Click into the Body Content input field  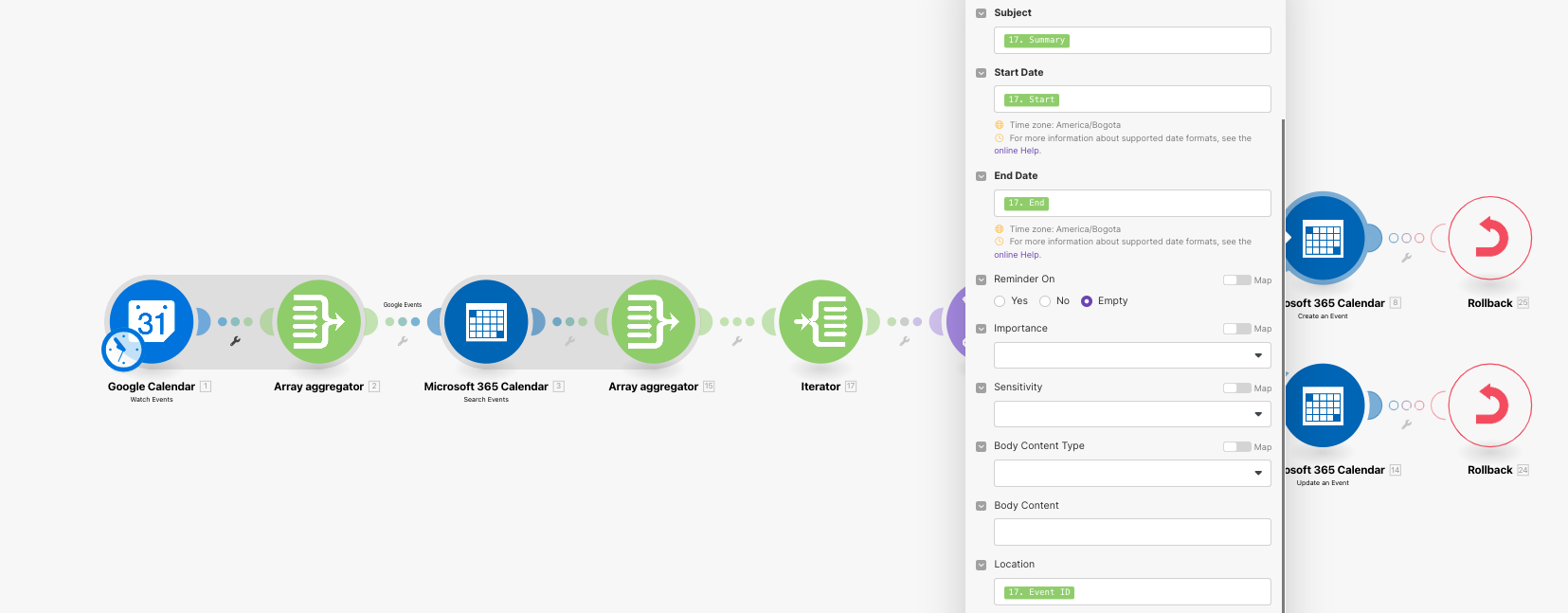(x=1132, y=532)
